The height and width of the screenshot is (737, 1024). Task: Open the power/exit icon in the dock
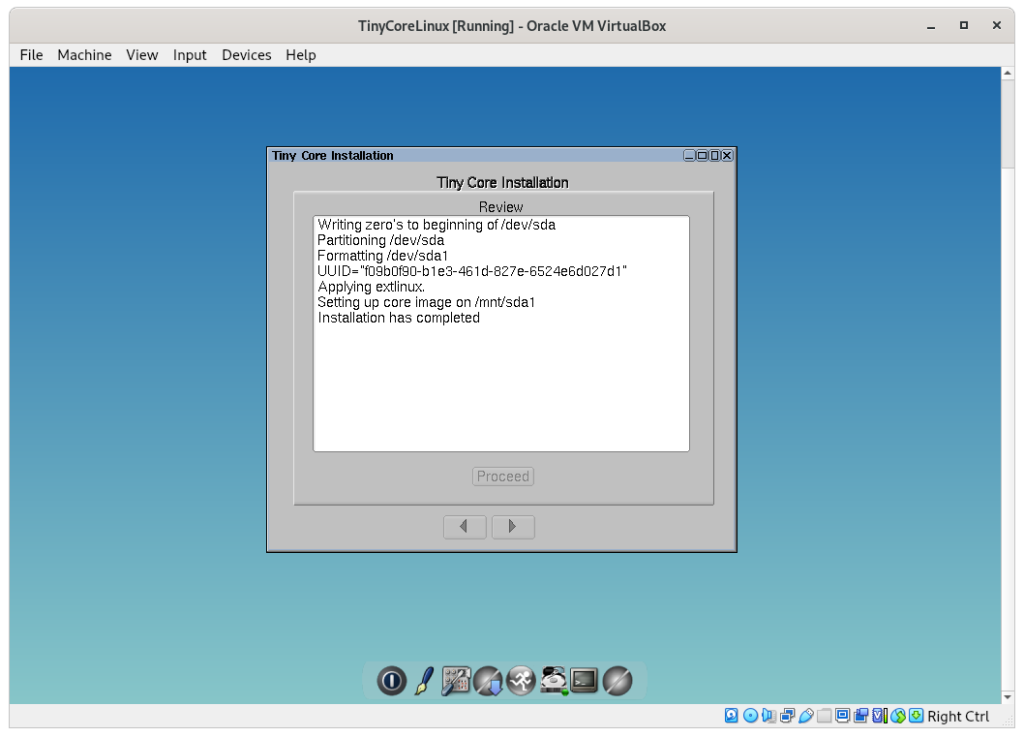[x=390, y=681]
